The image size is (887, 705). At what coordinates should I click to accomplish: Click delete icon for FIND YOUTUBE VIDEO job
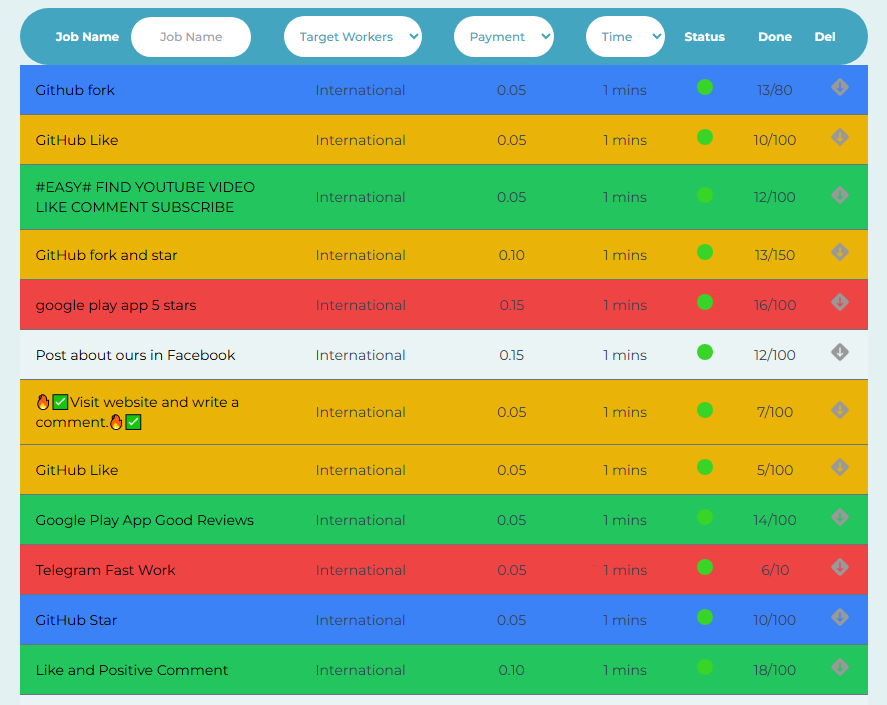pyautogui.click(x=839, y=195)
